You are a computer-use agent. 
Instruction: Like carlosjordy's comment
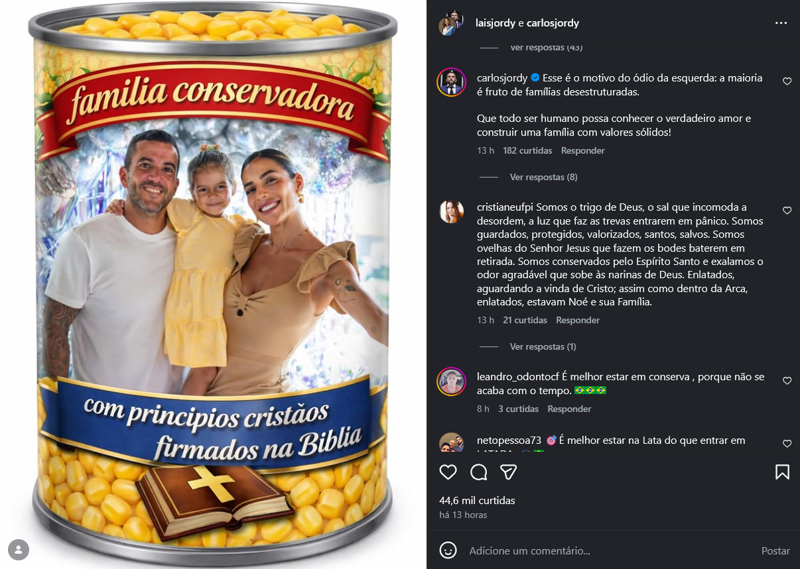click(787, 82)
